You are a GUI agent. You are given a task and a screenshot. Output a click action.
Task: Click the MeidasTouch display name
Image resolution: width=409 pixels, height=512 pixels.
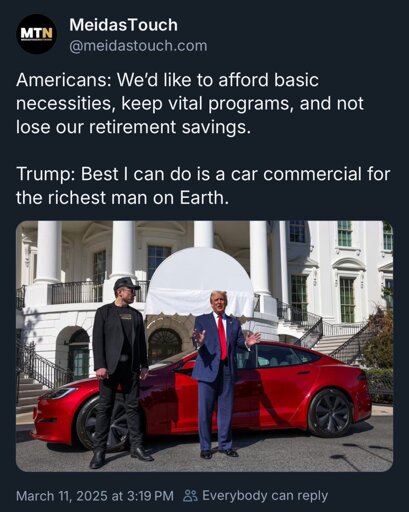pos(123,25)
